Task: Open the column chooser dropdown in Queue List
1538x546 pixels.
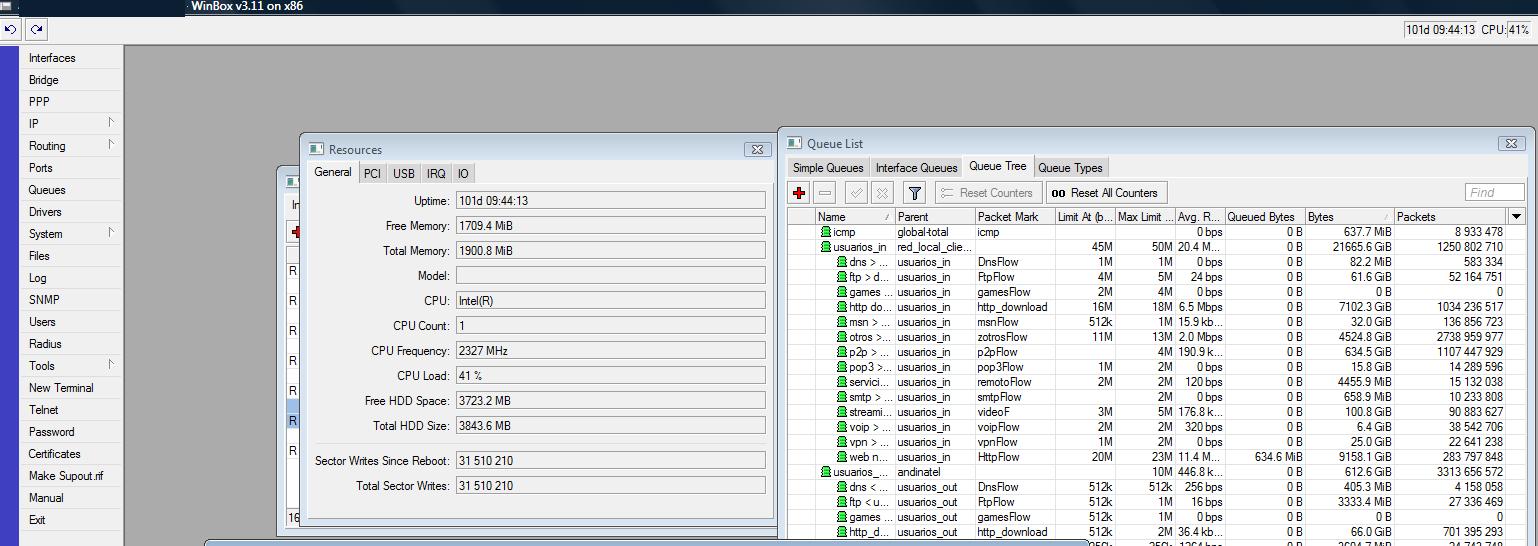Action: (x=1516, y=216)
